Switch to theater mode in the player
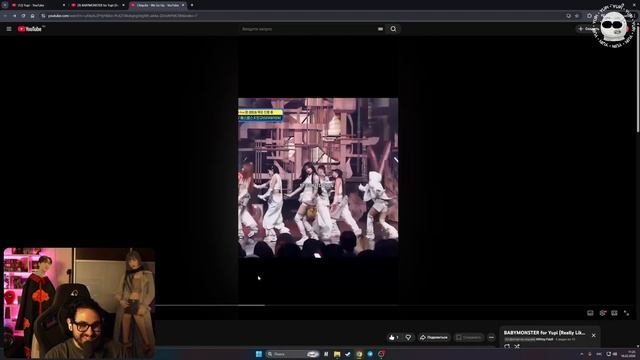Screen dimensions: 640x360 coord(614,313)
